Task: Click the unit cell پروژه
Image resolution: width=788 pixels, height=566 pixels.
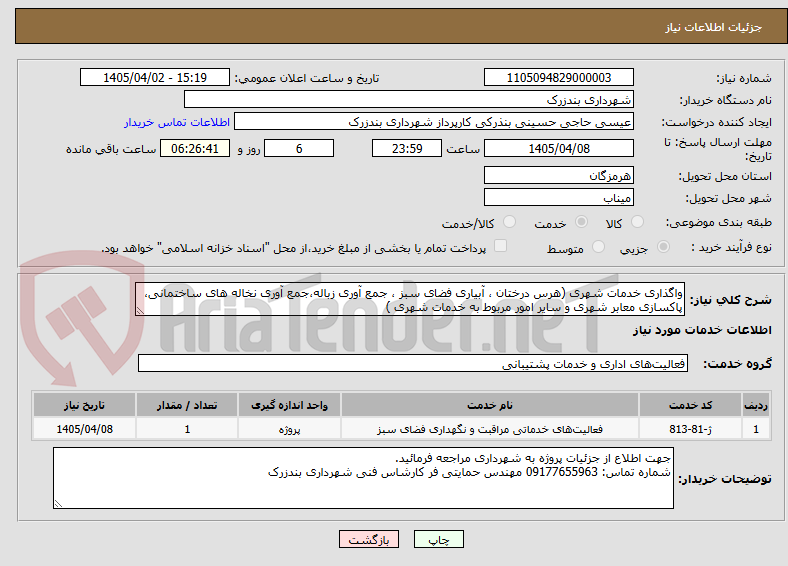Action: [x=289, y=429]
